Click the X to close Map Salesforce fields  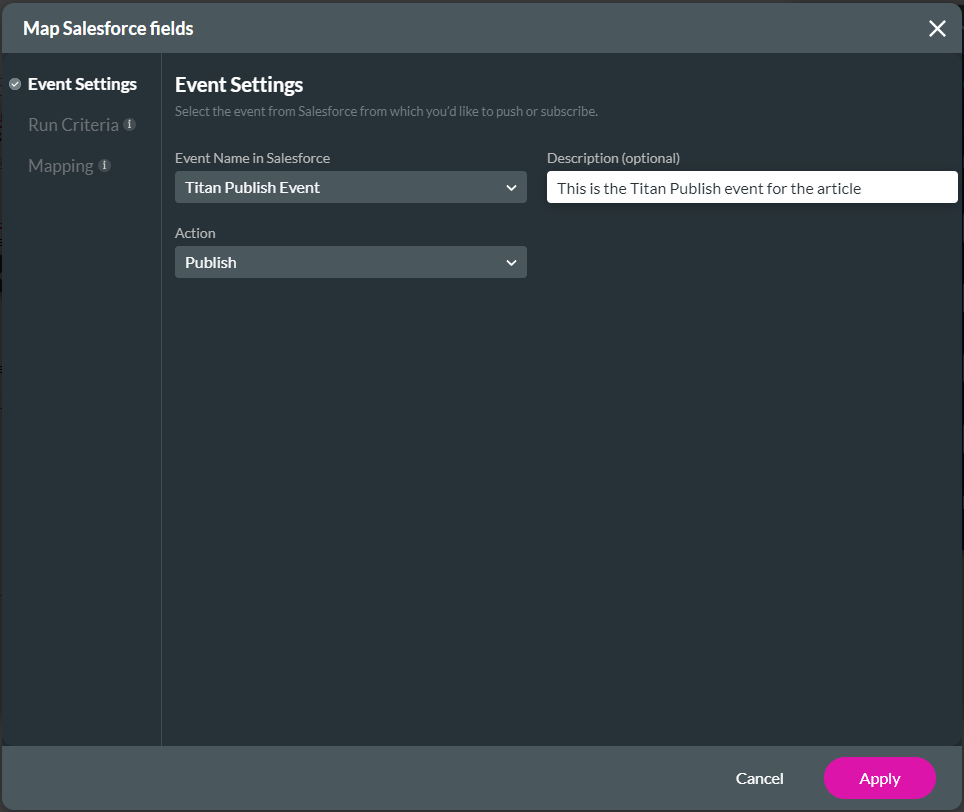pyautogui.click(x=937, y=28)
